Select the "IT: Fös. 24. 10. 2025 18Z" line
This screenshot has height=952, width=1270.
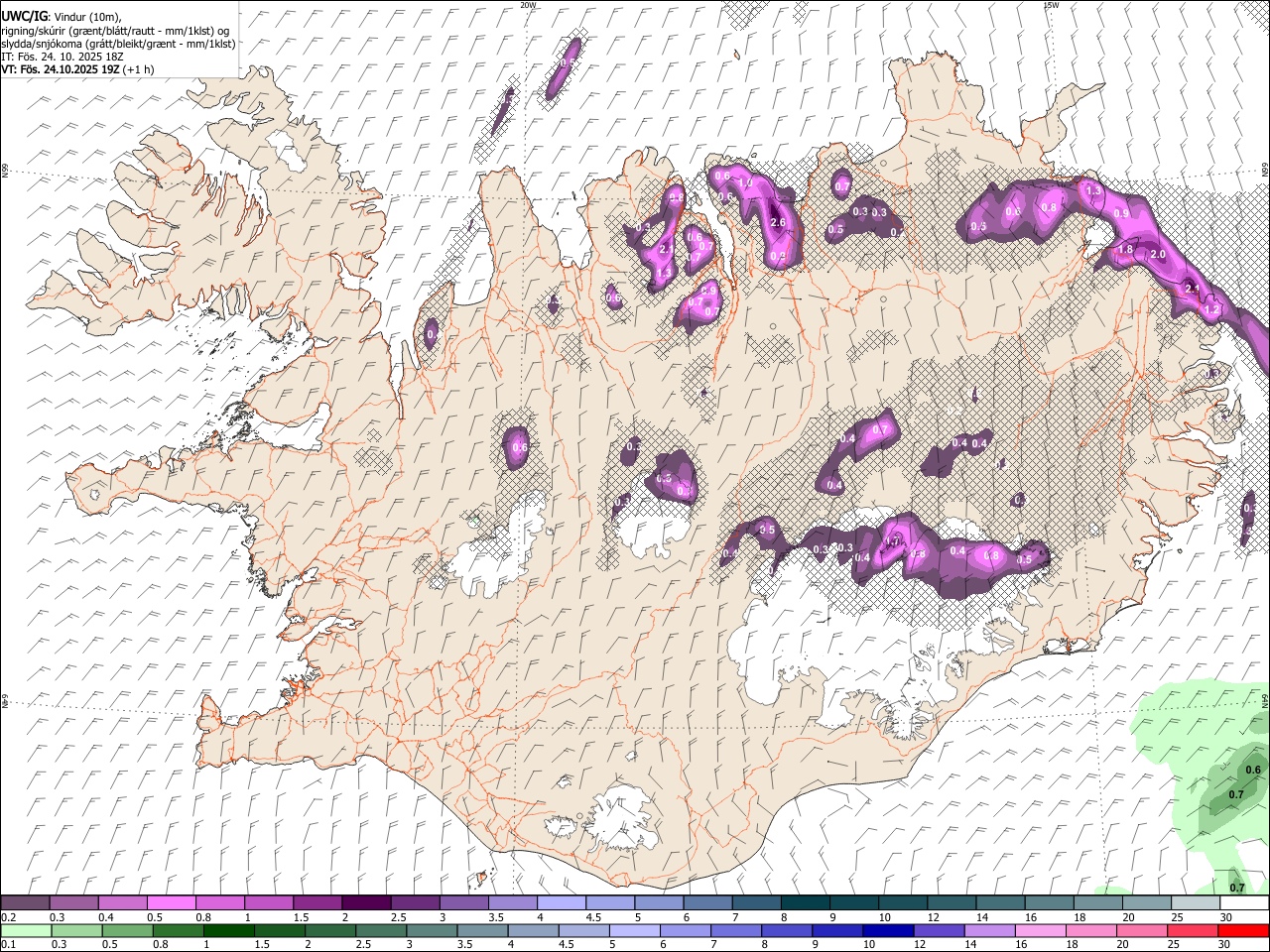pos(63,57)
